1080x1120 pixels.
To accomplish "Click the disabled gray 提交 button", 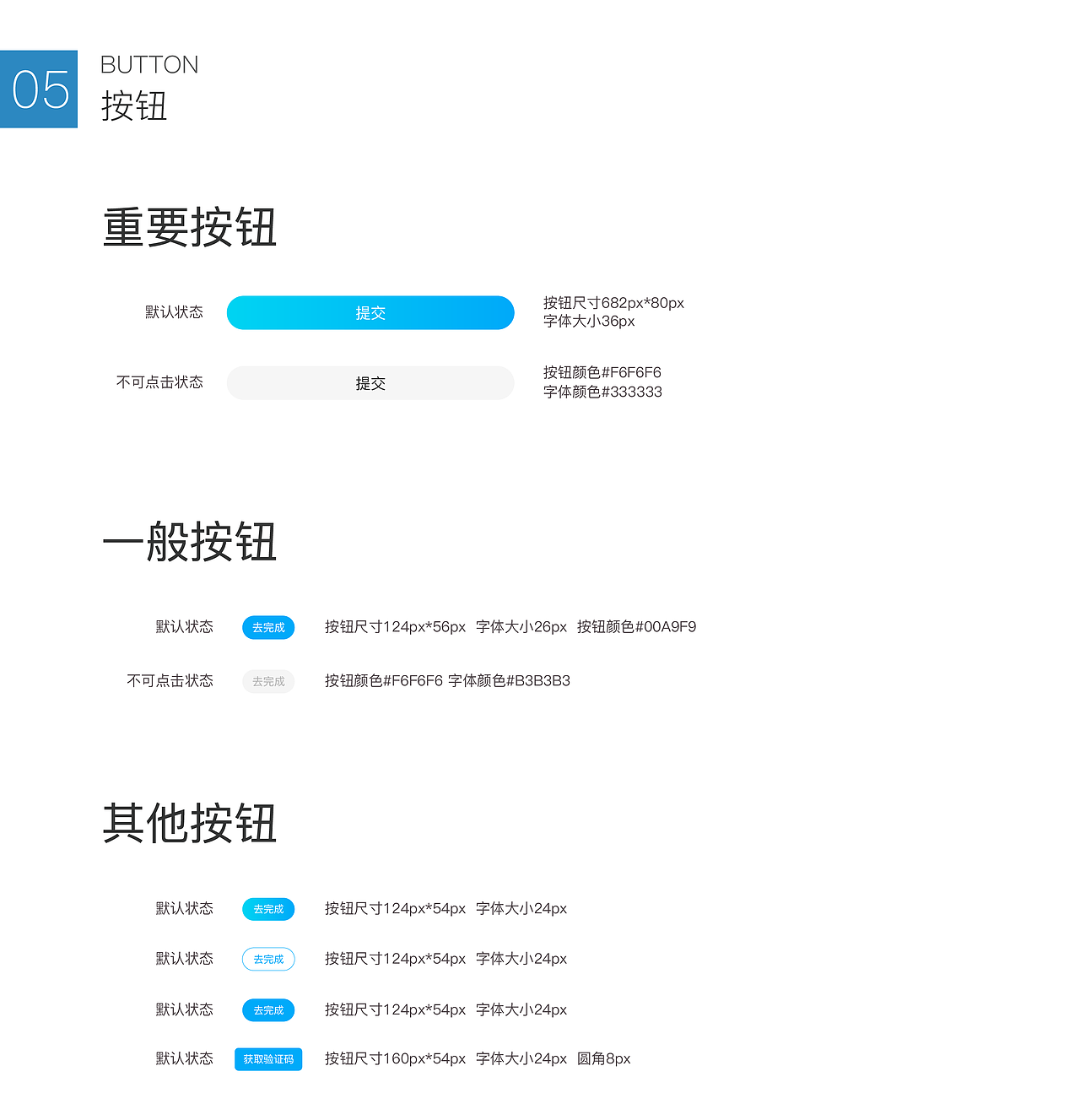I will point(370,382).
